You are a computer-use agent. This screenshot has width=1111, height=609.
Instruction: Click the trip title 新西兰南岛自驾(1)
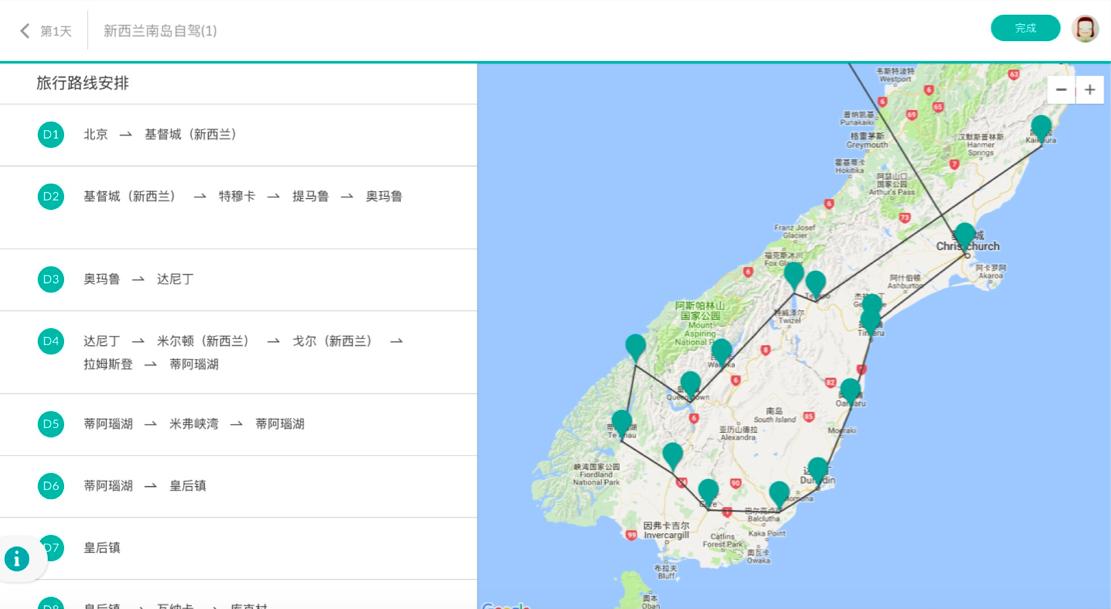tap(160, 30)
